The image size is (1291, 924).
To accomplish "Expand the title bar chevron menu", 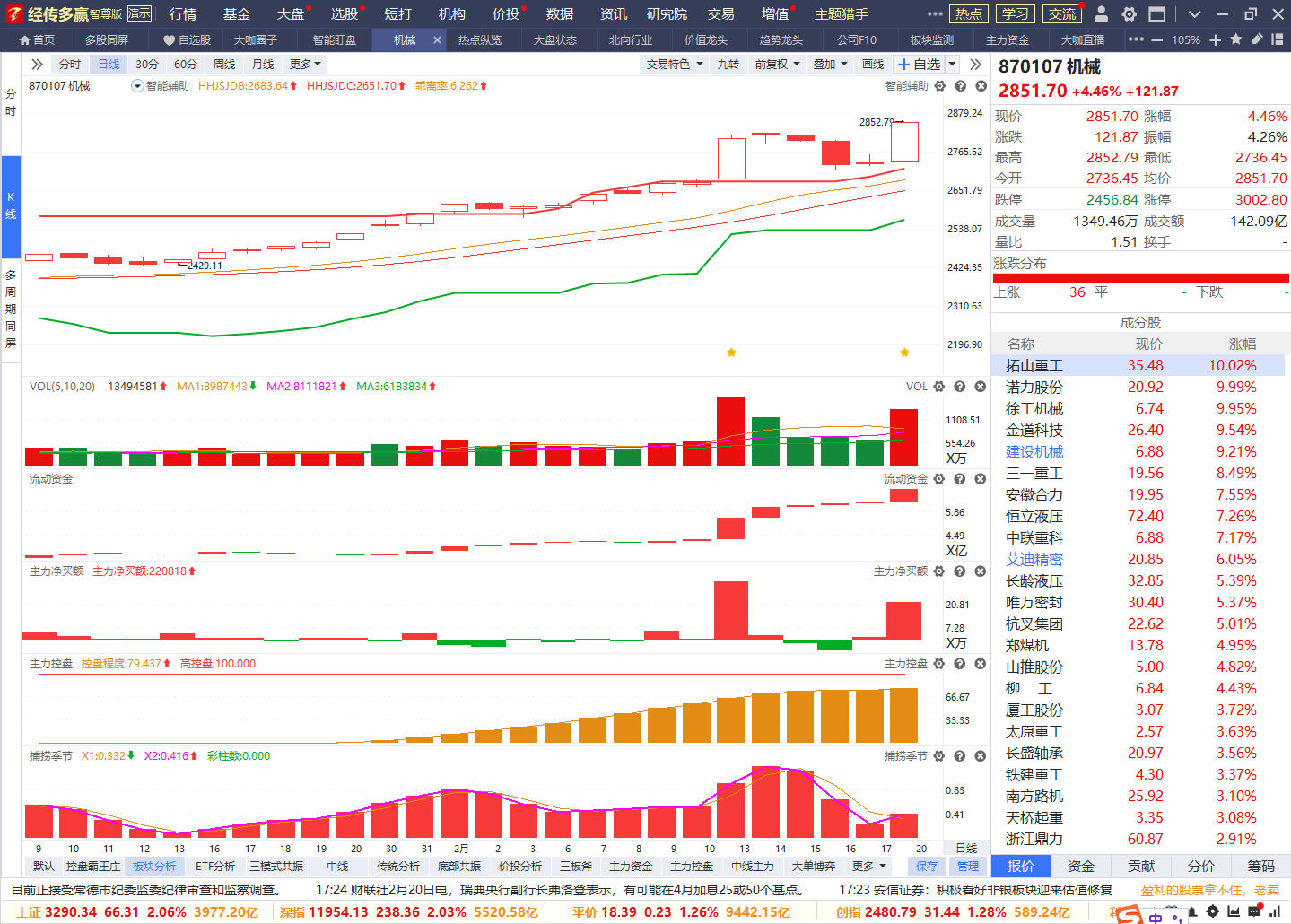I will point(1194,14).
